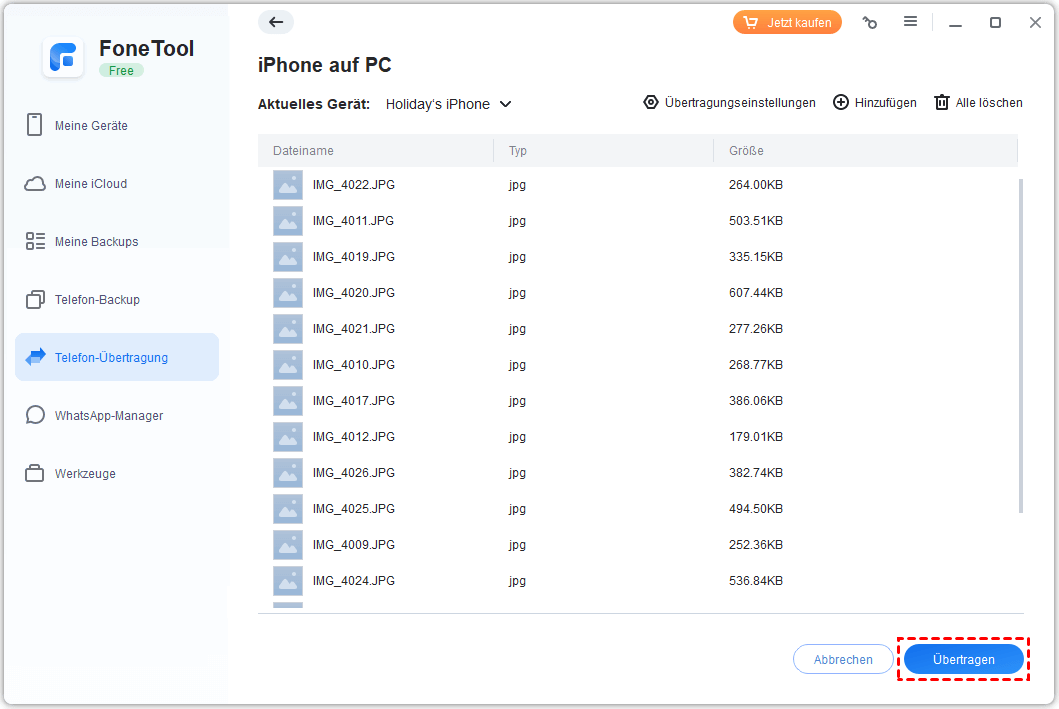Image resolution: width=1059 pixels, height=709 pixels.
Task: Click the Jetzt kaufen button
Action: (787, 22)
